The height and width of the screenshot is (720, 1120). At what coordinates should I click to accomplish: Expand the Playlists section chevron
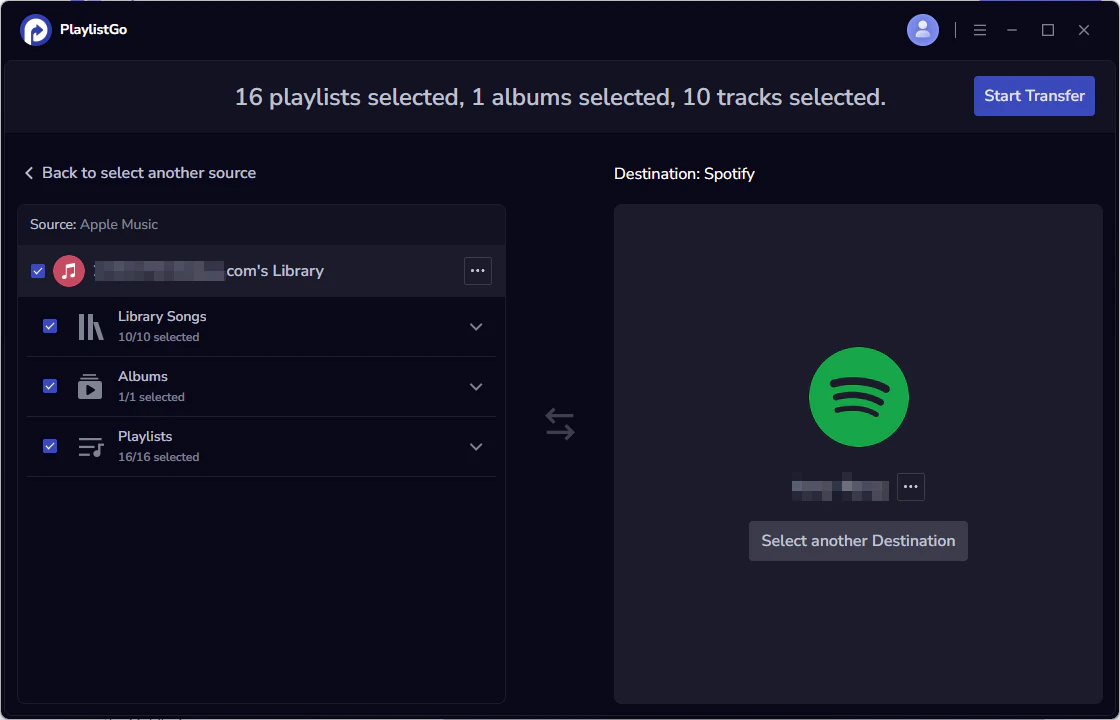tap(476, 447)
